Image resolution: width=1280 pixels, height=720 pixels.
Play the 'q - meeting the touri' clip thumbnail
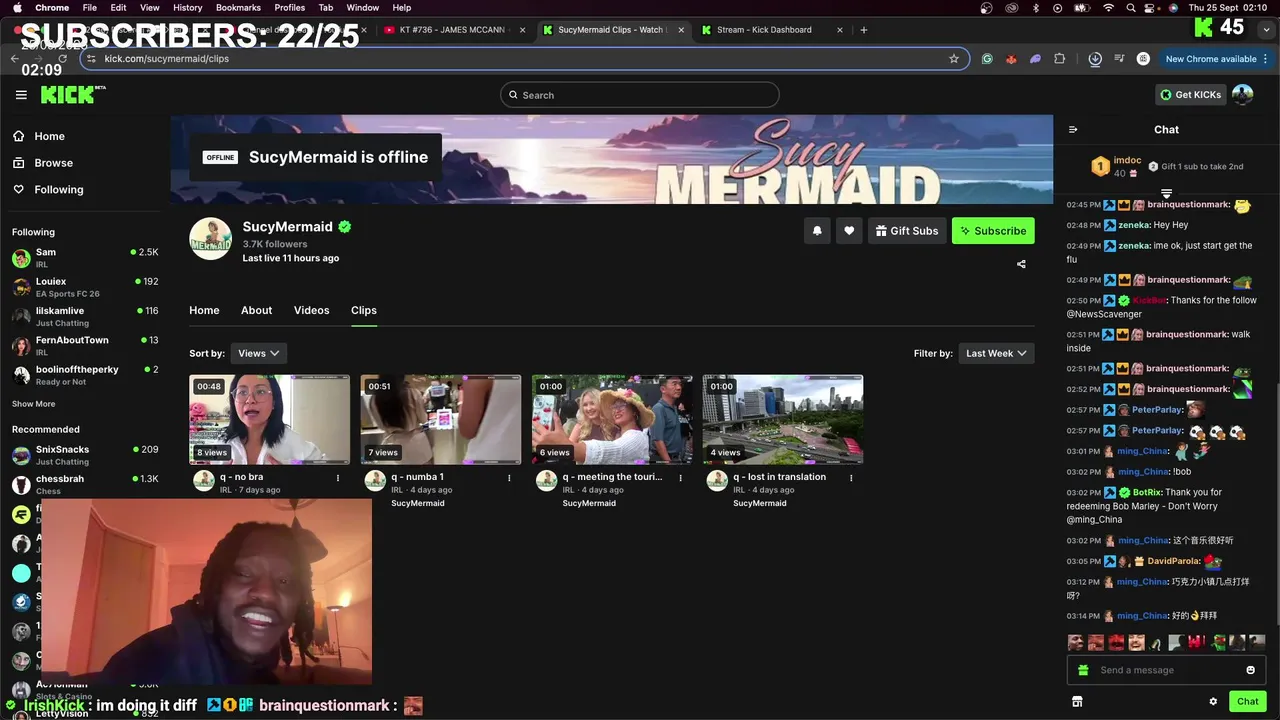[x=612, y=420]
